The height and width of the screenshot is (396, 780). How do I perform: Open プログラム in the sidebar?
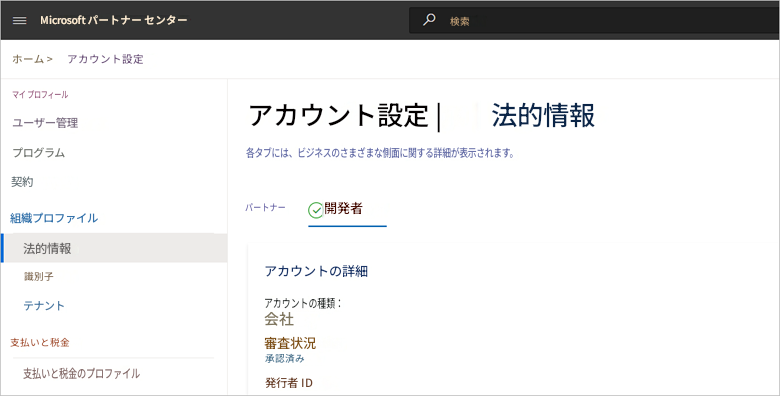[39, 153]
